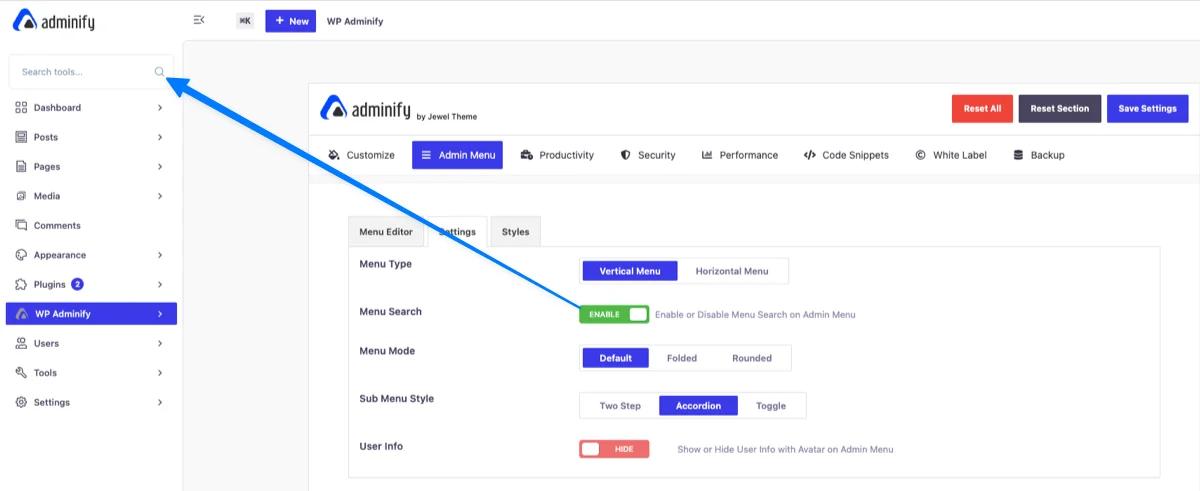Click the Productivity briefcase icon
The image size is (1200, 491).
point(527,155)
